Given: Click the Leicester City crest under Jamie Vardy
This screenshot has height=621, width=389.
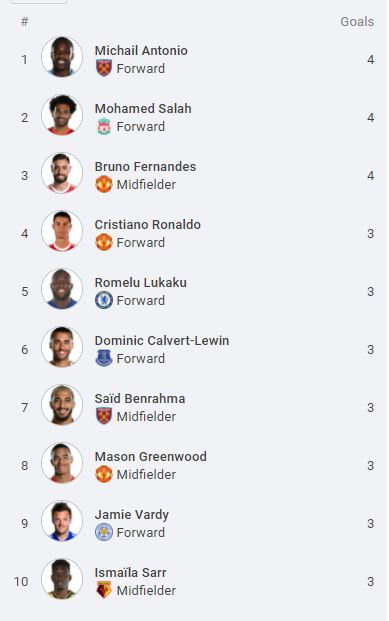Looking at the screenshot, I should pos(104,532).
